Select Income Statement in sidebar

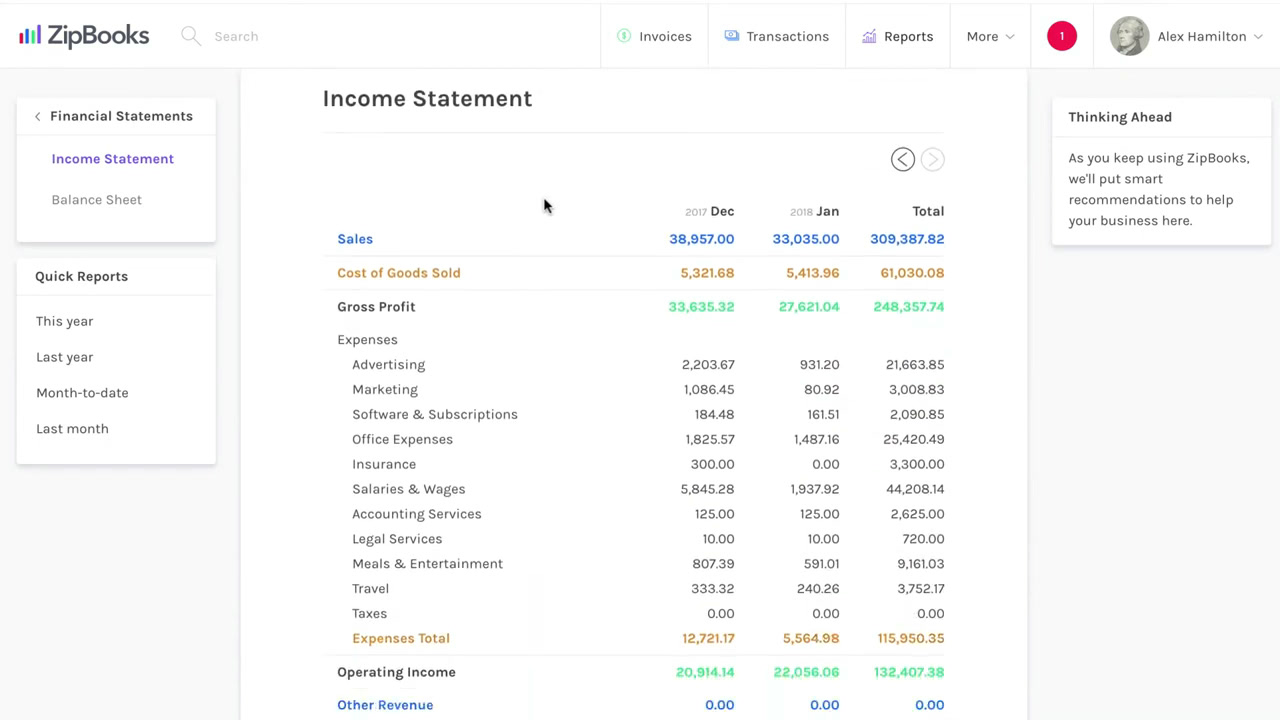pos(112,159)
